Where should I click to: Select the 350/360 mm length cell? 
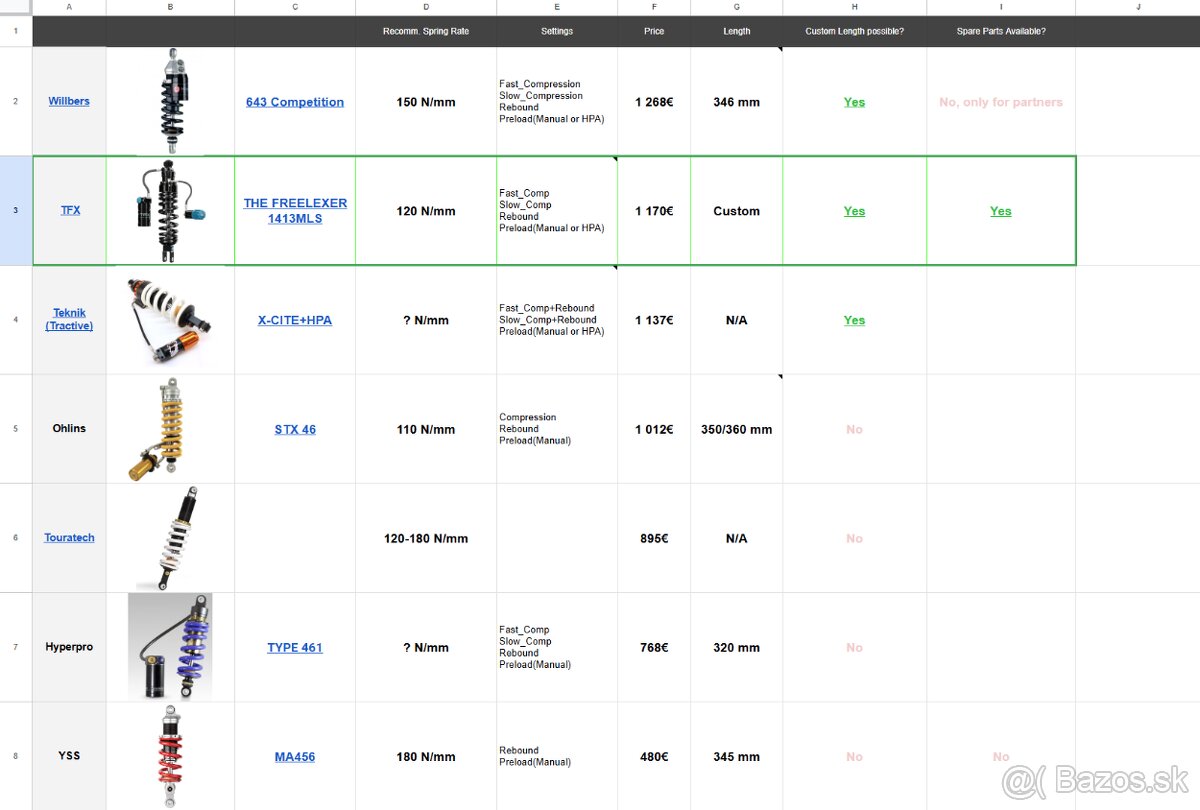[736, 429]
